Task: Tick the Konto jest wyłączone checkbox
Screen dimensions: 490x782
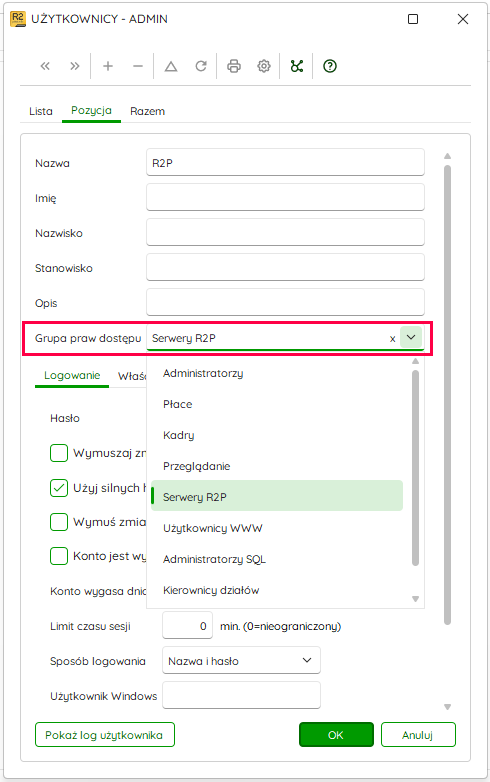Action: (59, 556)
